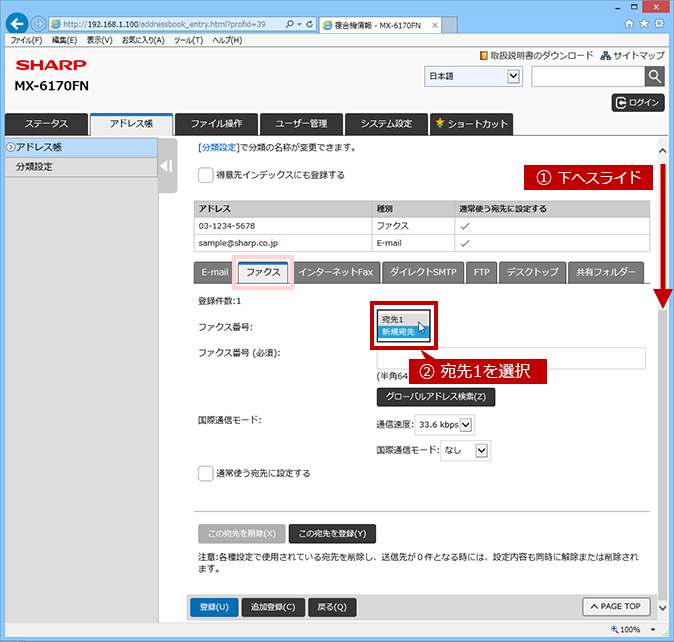Switch to the インターネットFax tab
Image resolution: width=674 pixels, height=642 pixels.
point(335,272)
